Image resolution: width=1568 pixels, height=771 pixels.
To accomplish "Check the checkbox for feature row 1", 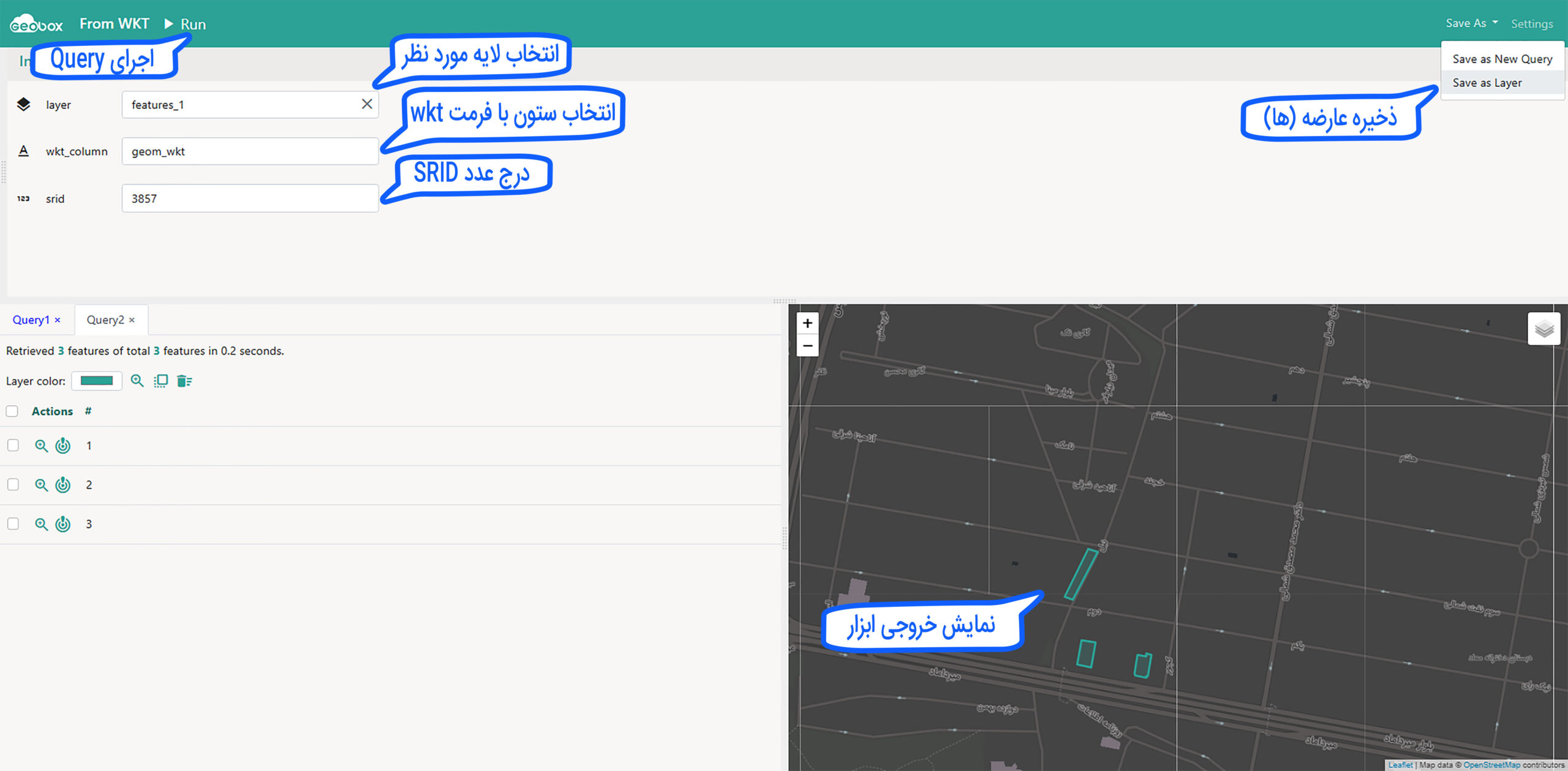I will (13, 446).
